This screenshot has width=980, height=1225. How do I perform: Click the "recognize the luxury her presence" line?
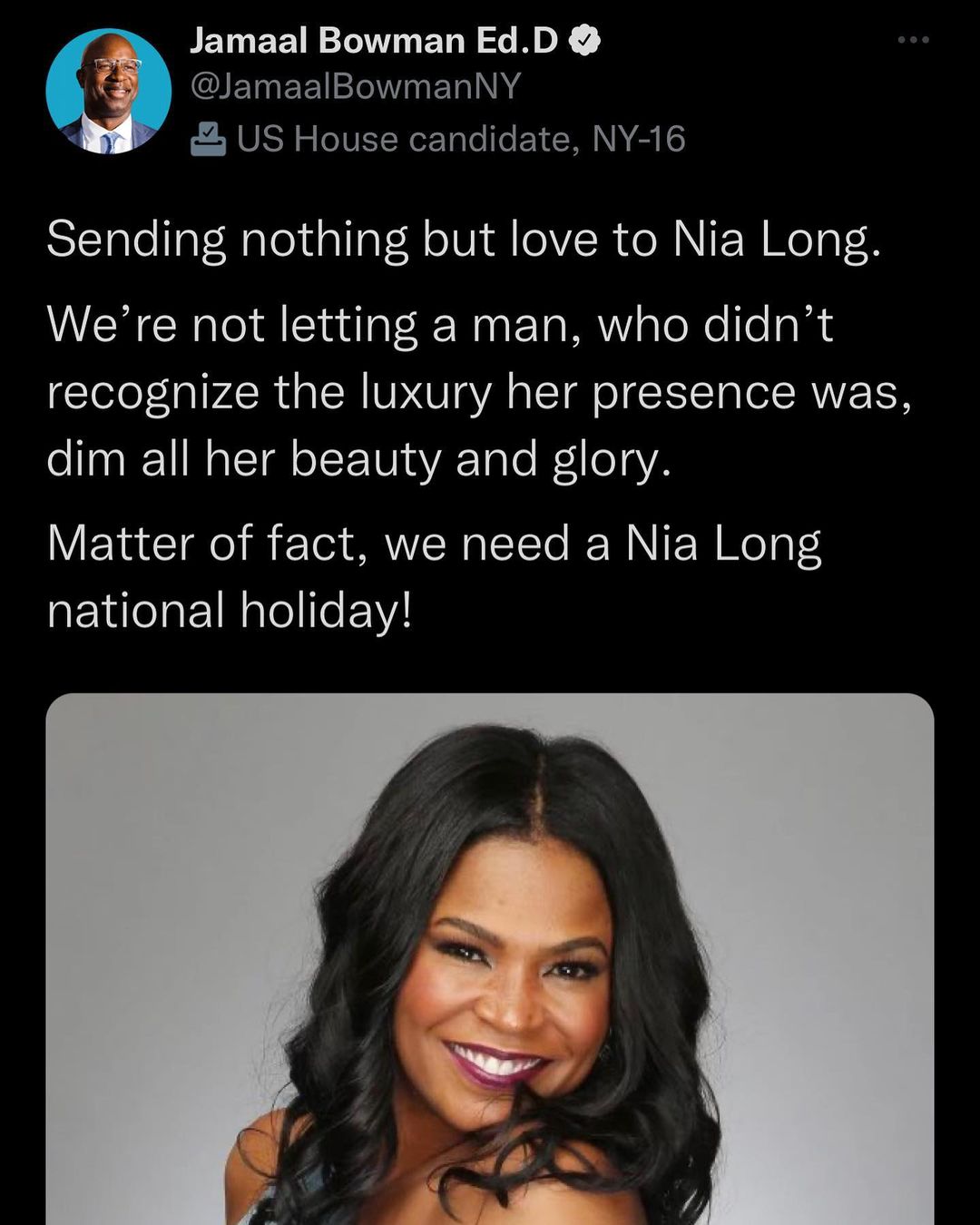479,393
